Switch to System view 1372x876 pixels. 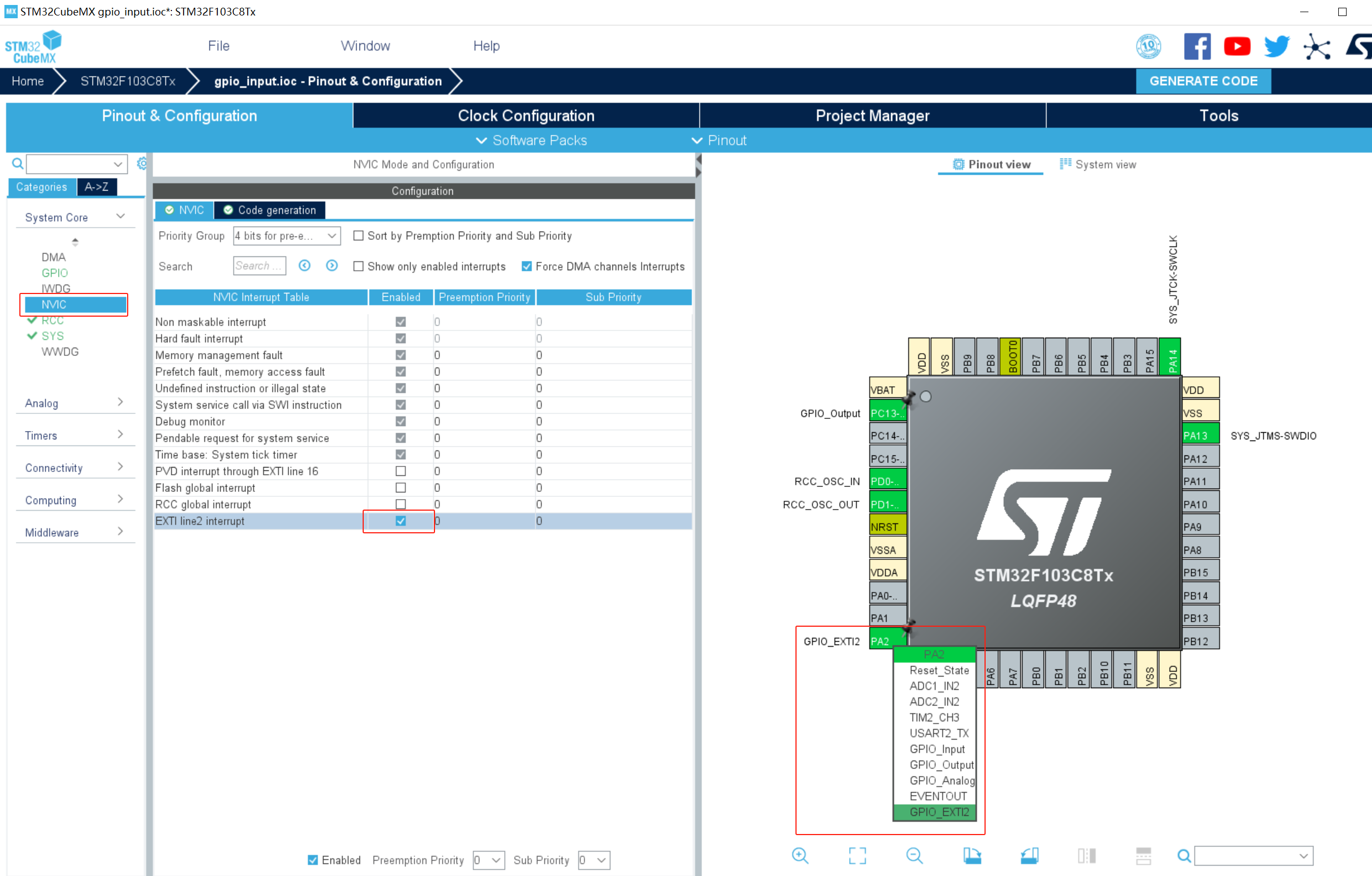pyautogui.click(x=1097, y=164)
